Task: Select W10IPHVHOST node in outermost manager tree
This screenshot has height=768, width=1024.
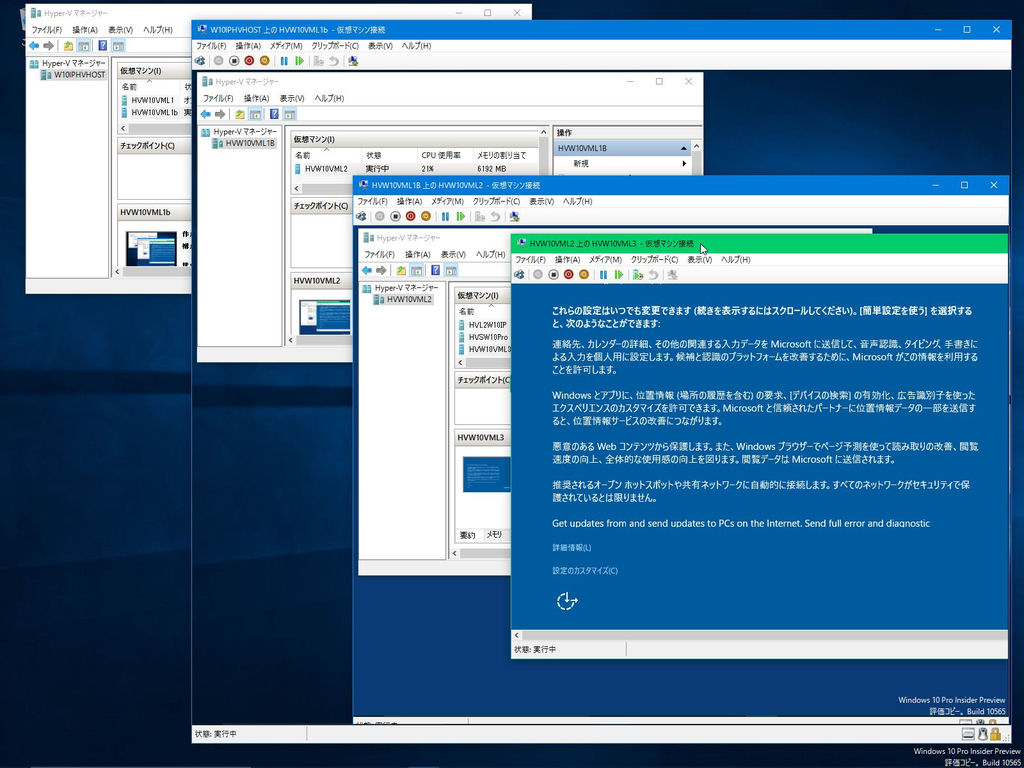Action: 72,75
